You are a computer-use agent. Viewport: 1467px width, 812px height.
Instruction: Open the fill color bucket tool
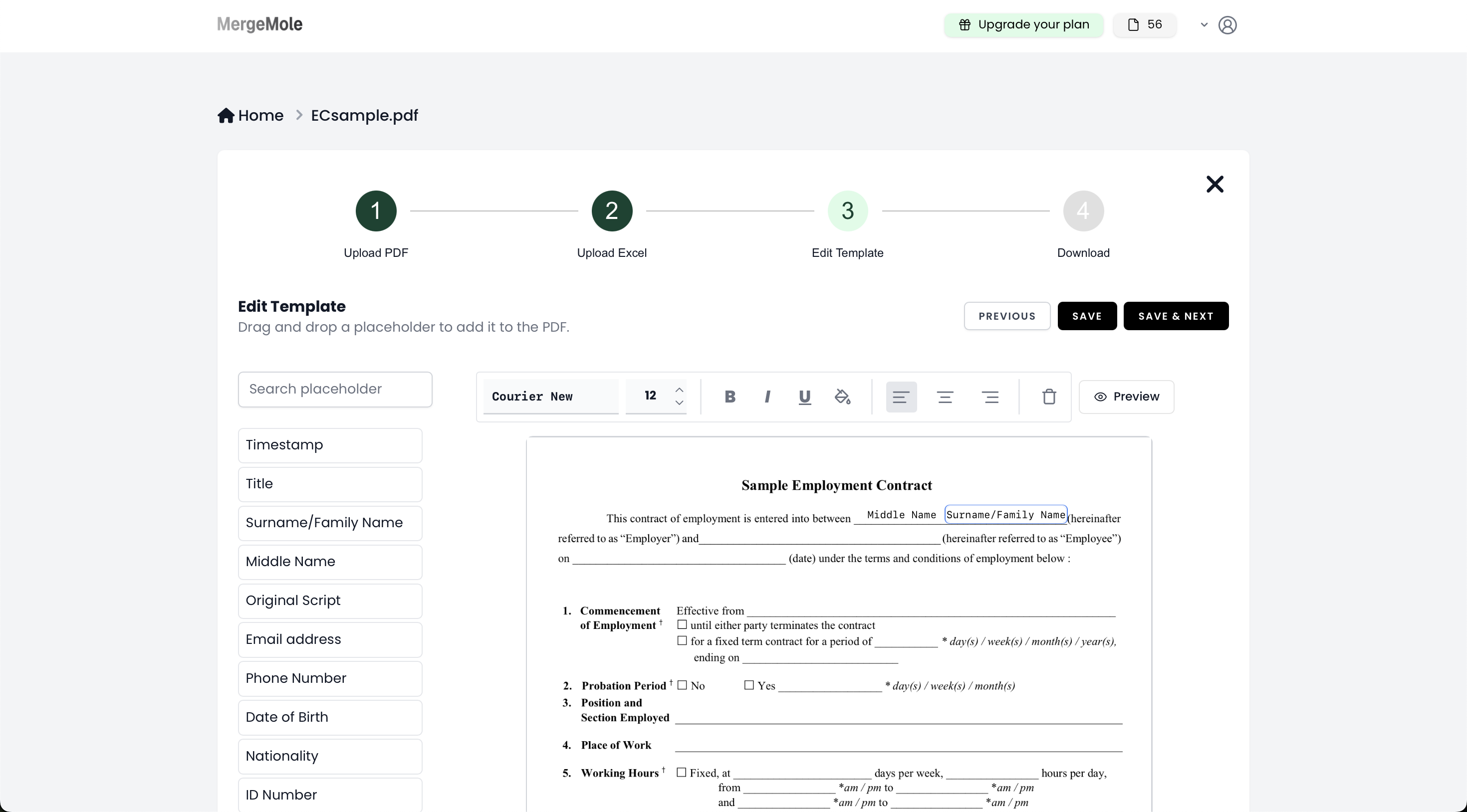[x=842, y=397]
